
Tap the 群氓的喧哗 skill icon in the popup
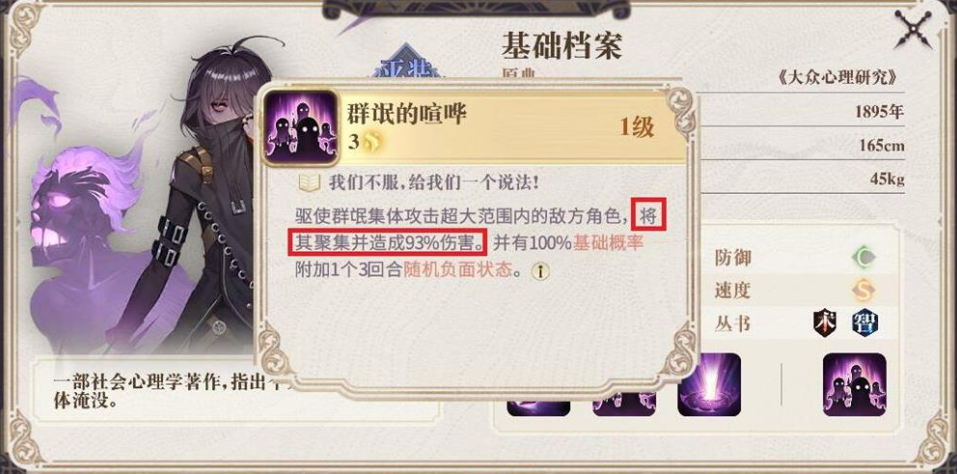click(301, 128)
